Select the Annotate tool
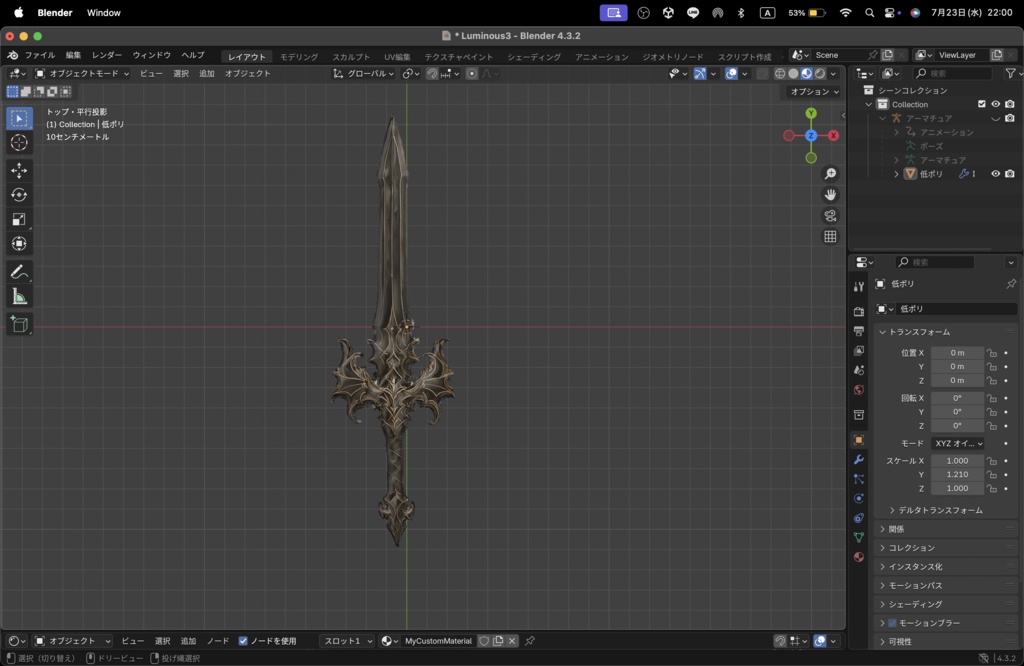This screenshot has height=666, width=1024. pyautogui.click(x=20, y=270)
